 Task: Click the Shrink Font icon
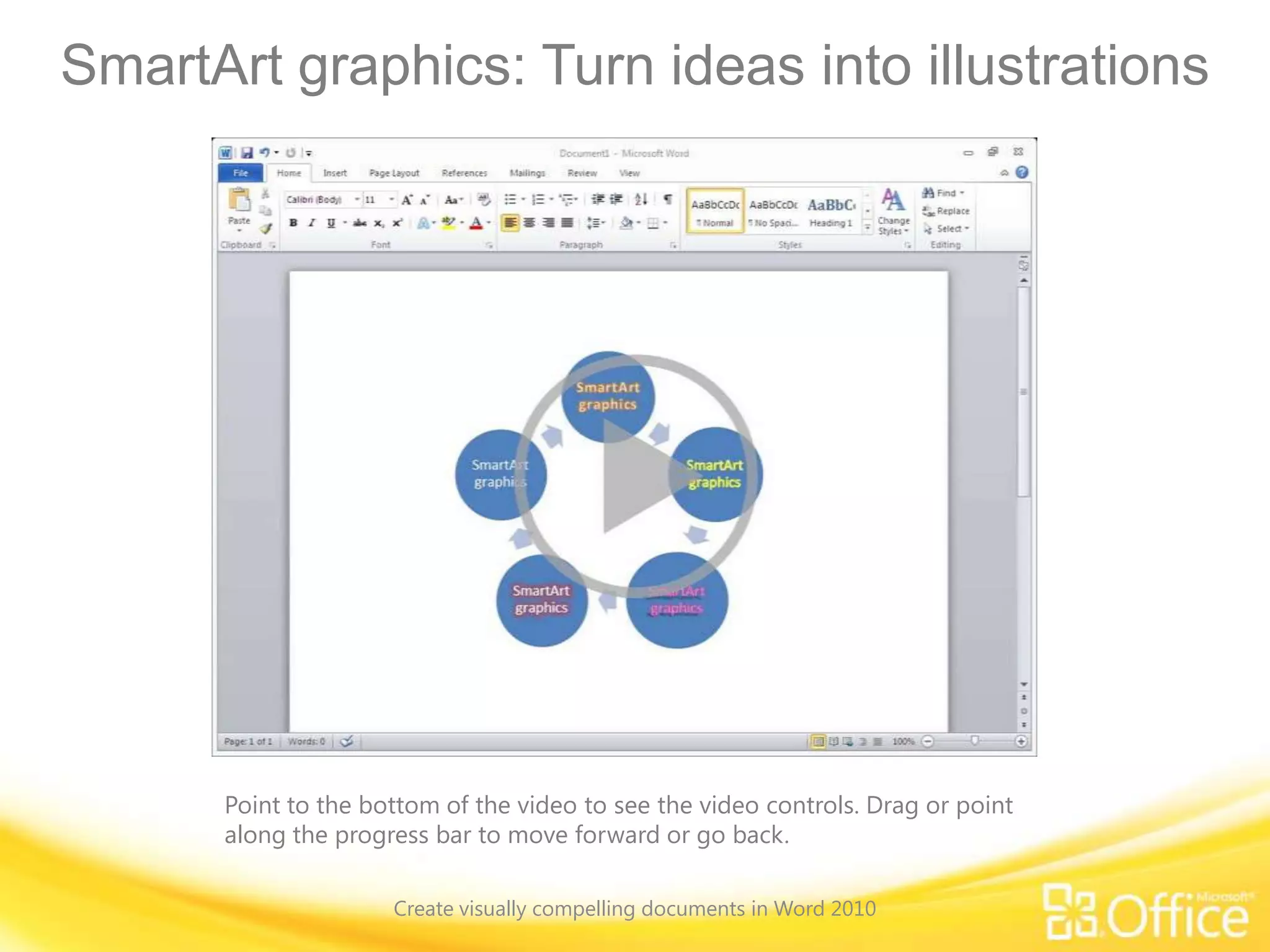[x=425, y=200]
